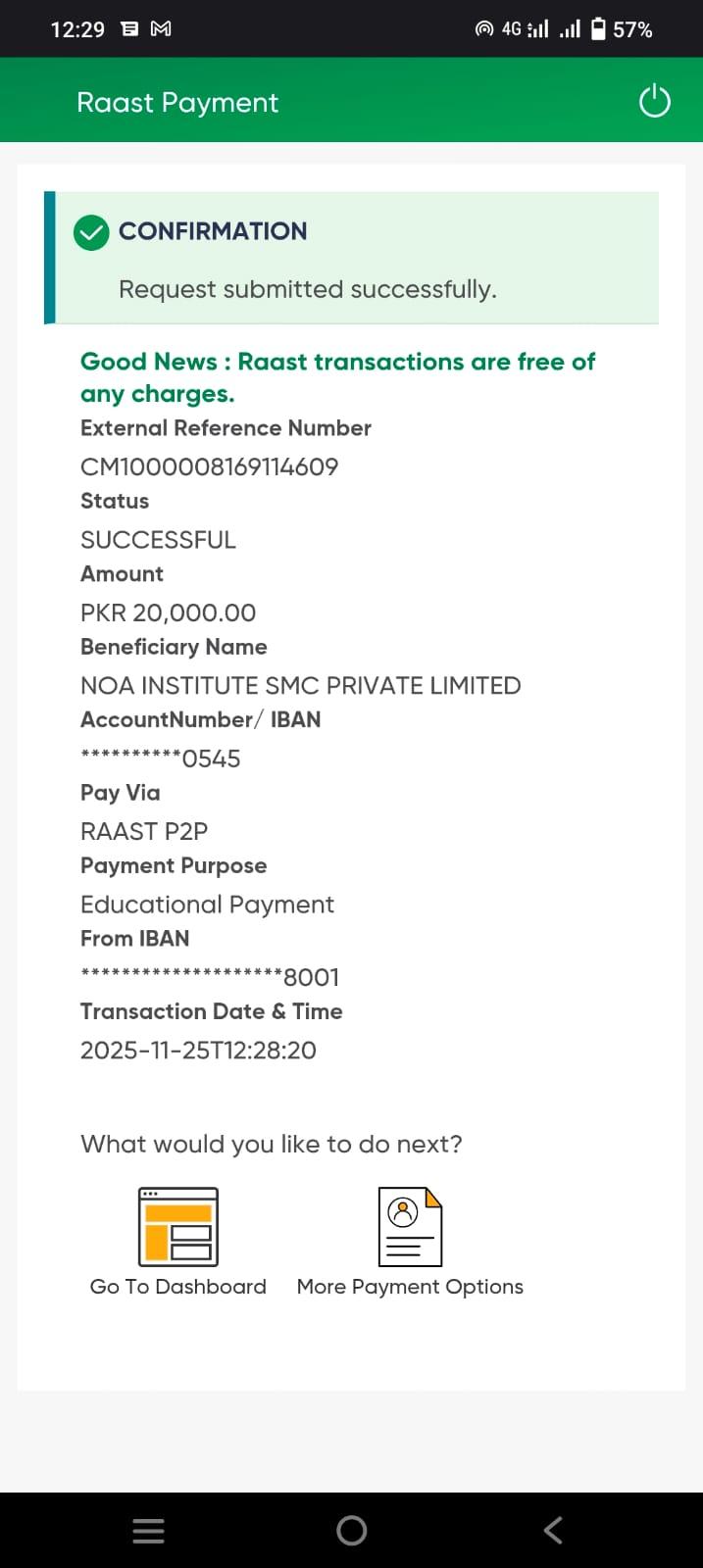703x1568 pixels.
Task: Open the More Payment Options document icon
Action: (x=410, y=1226)
